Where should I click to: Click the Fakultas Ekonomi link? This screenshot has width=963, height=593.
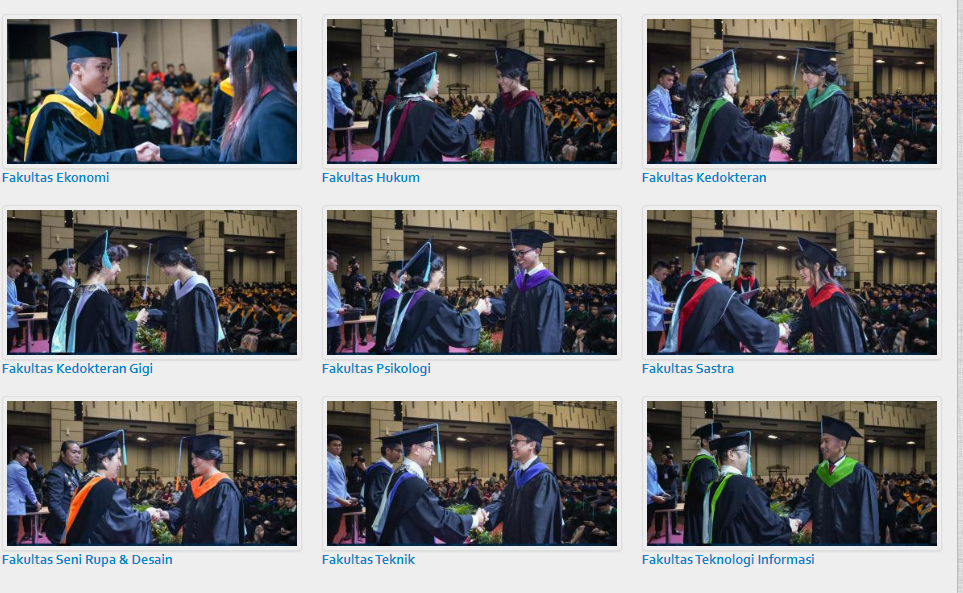tap(55, 177)
